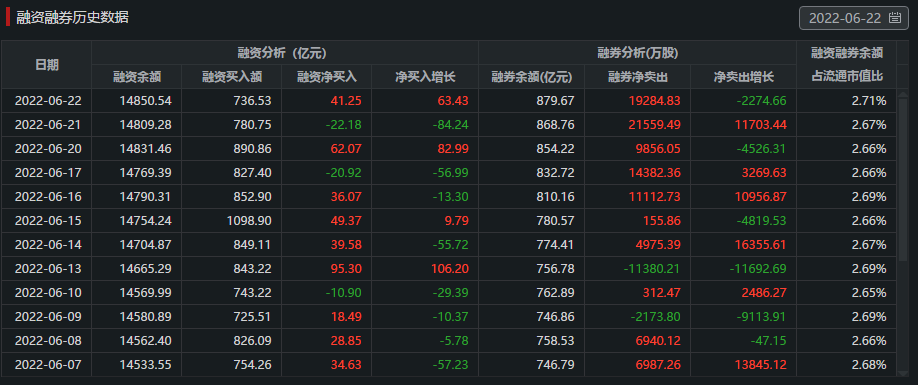
Task: Click the 融资分析（亿元）group header
Action: (285, 53)
